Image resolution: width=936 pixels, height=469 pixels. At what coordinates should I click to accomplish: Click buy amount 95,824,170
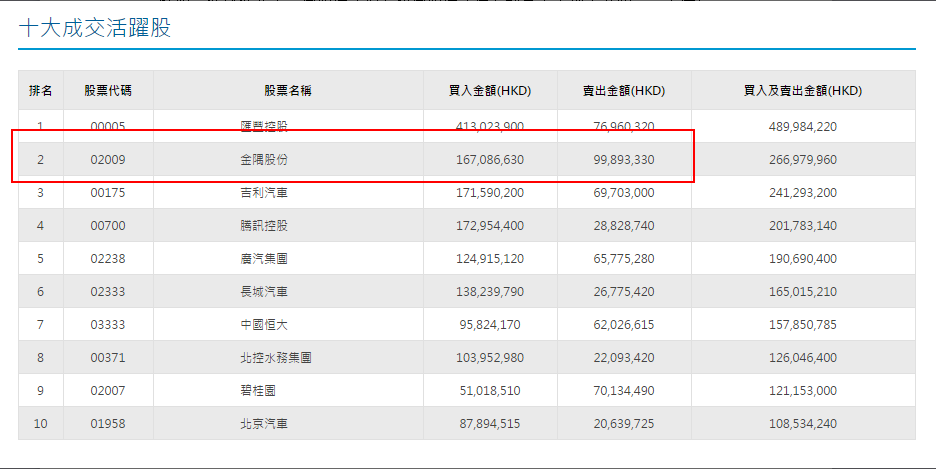(490, 325)
